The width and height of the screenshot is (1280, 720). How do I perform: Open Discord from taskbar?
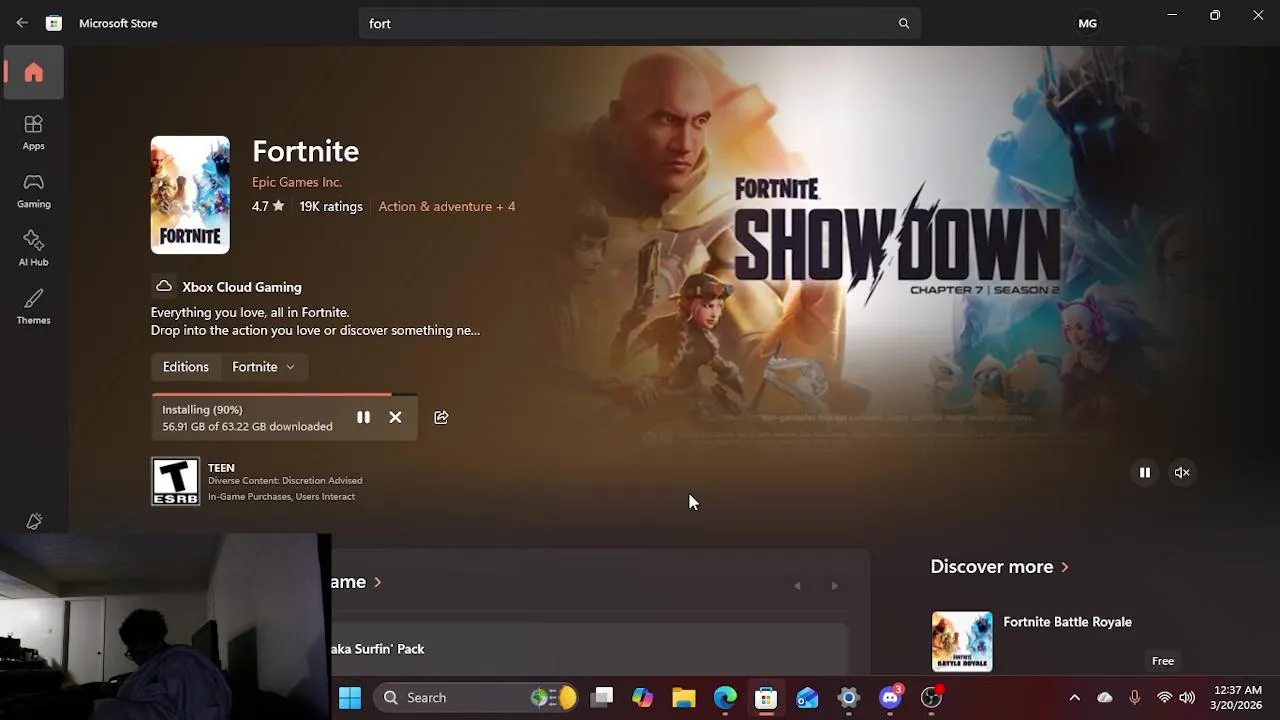[890, 698]
